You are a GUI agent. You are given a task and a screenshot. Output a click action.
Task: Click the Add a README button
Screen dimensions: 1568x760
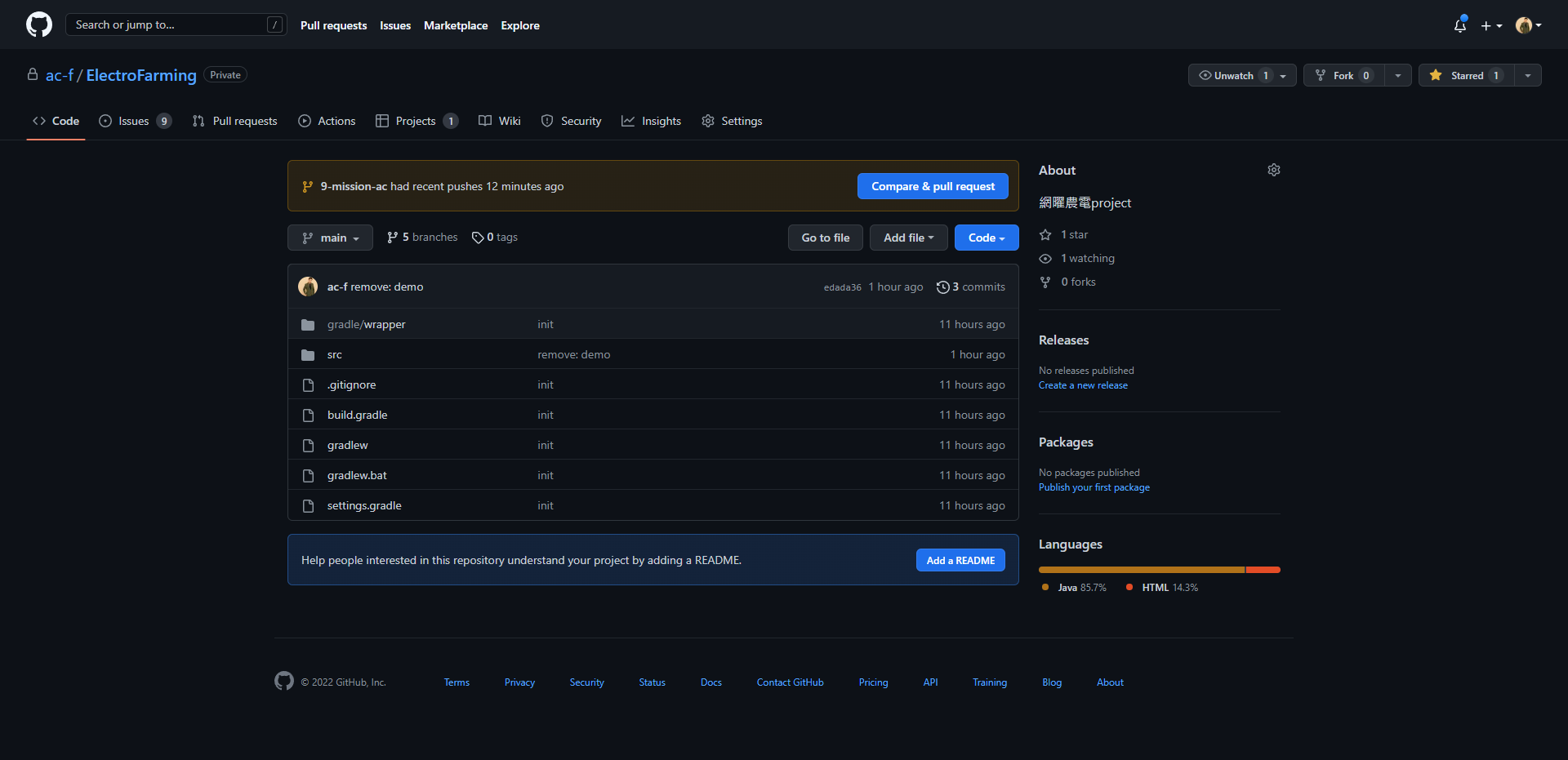960,560
